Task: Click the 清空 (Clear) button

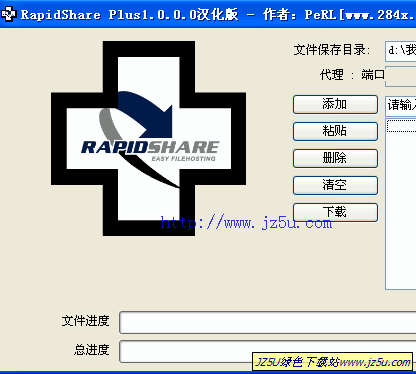Action: pos(335,185)
